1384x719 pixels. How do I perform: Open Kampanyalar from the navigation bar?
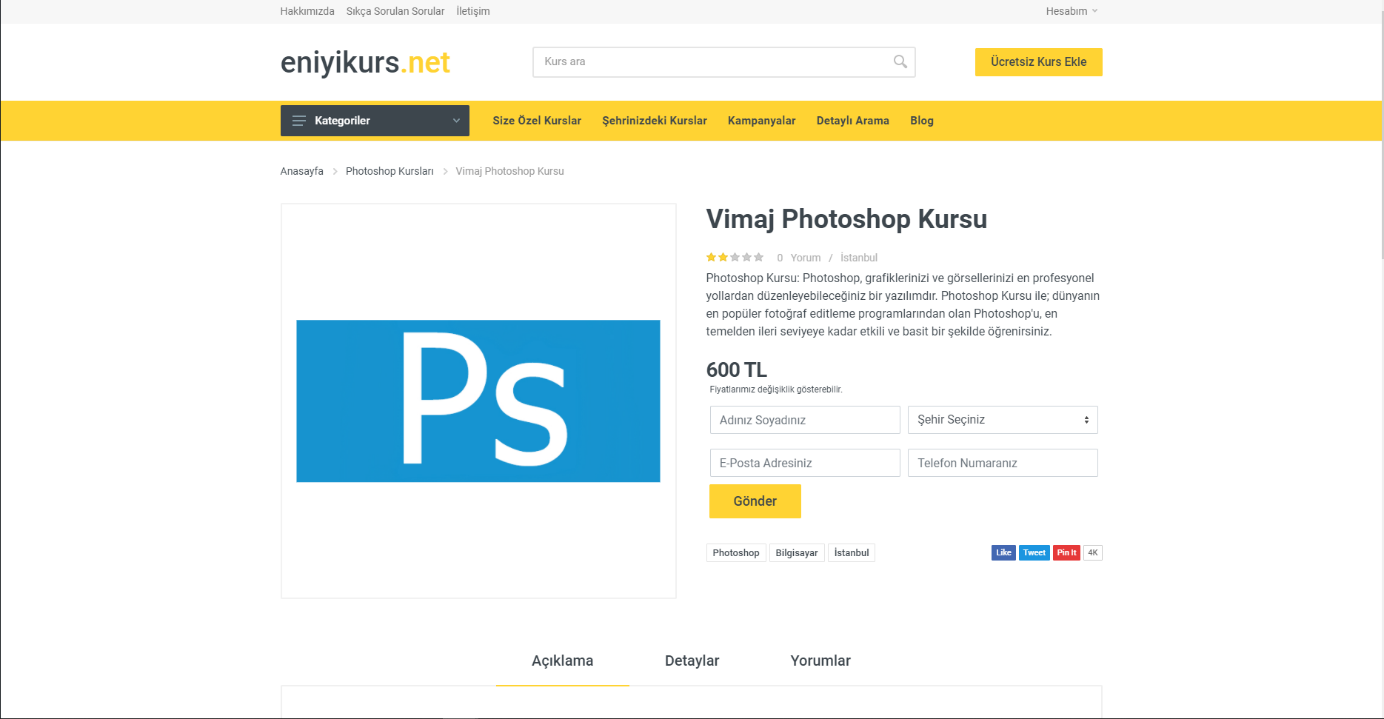761,121
